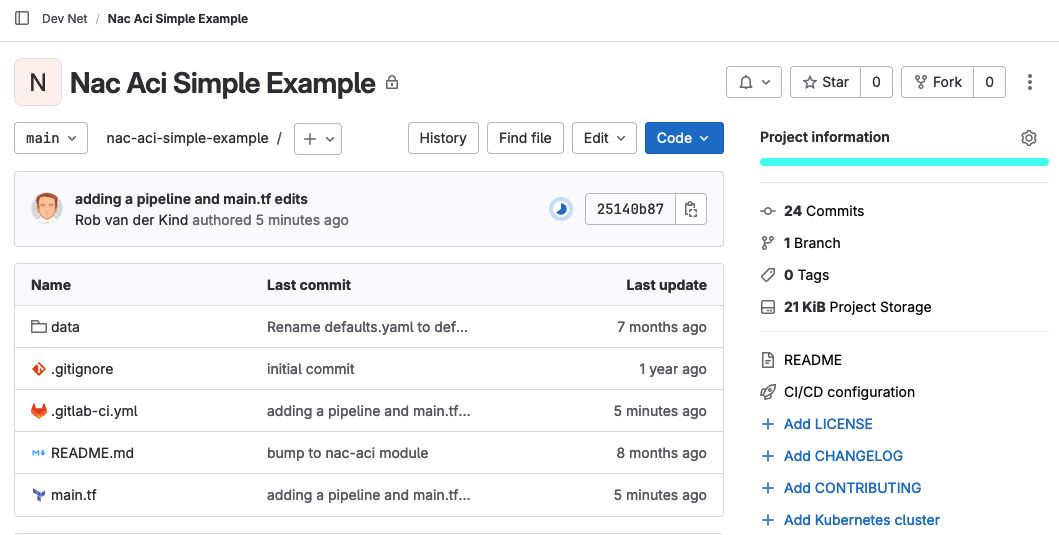
Task: Copy the commit SHA to clipboard
Action: click(691, 209)
